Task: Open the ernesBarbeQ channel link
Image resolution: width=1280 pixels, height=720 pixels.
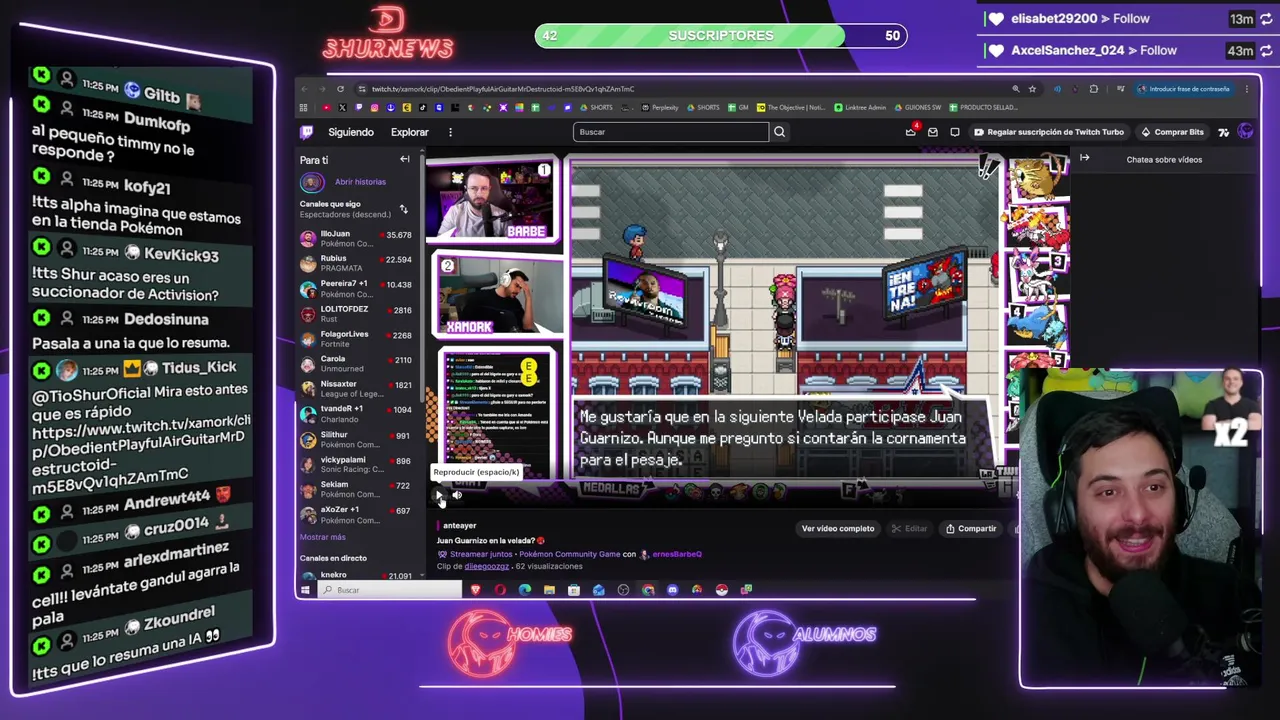Action: pyautogui.click(x=677, y=554)
